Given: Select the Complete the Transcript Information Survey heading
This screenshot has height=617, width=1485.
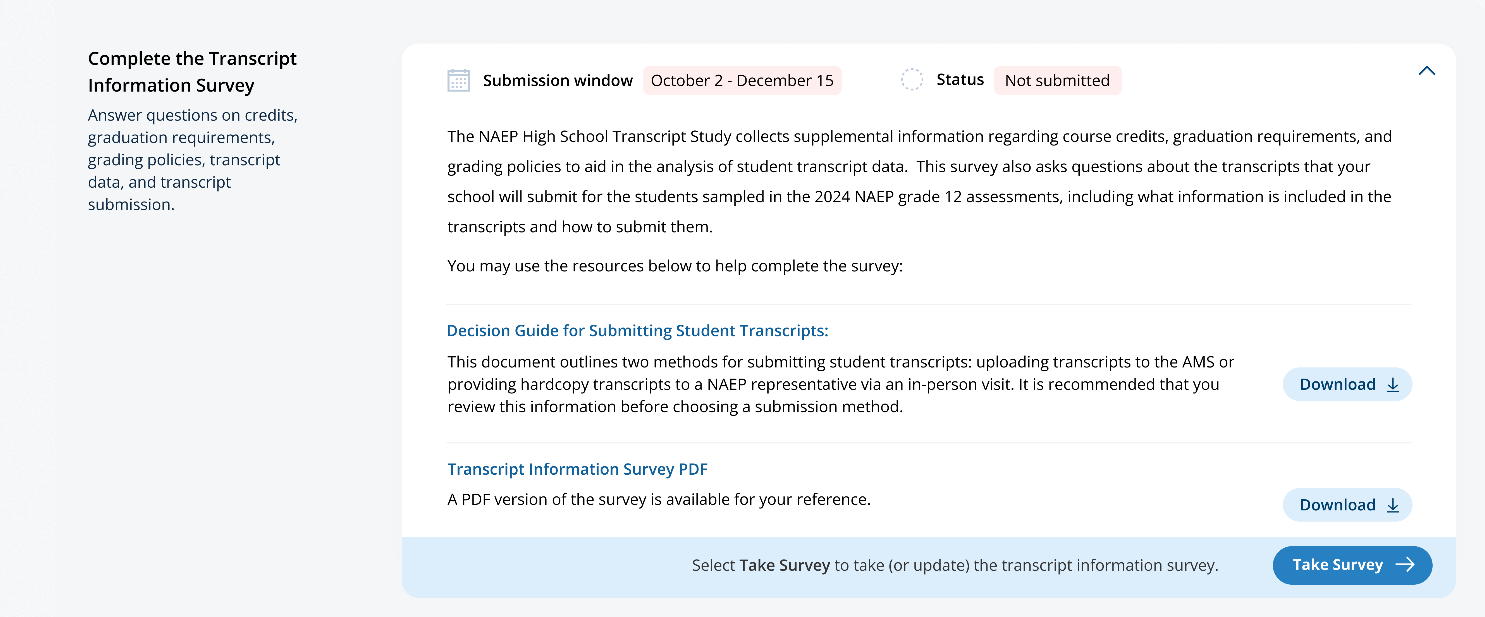Looking at the screenshot, I should click(192, 72).
